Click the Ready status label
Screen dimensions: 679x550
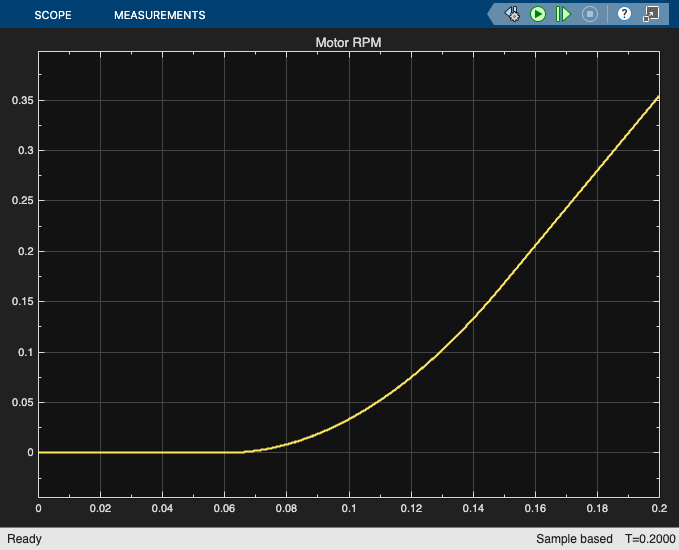pos(24,539)
